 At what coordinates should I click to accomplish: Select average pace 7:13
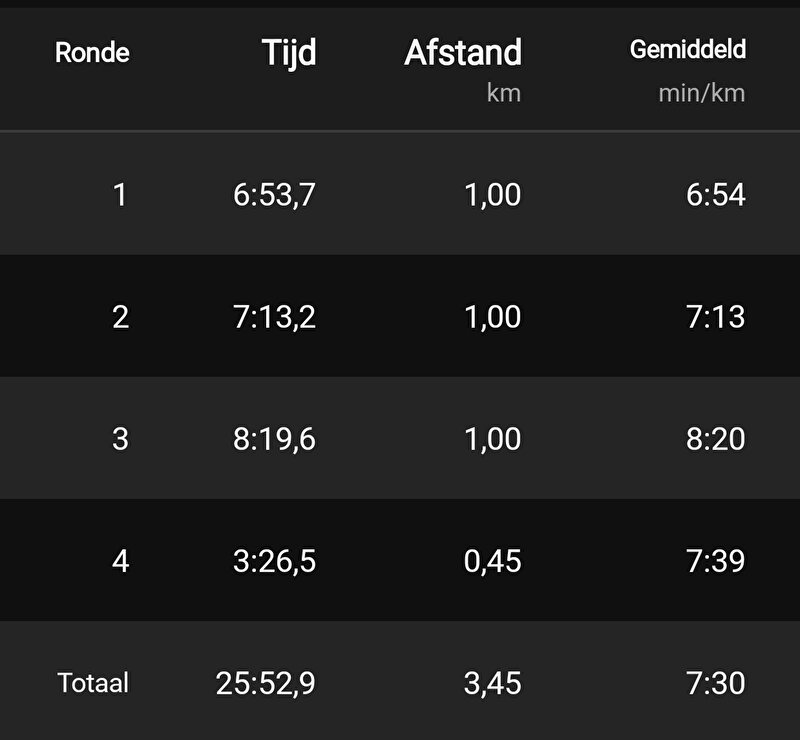click(x=715, y=317)
